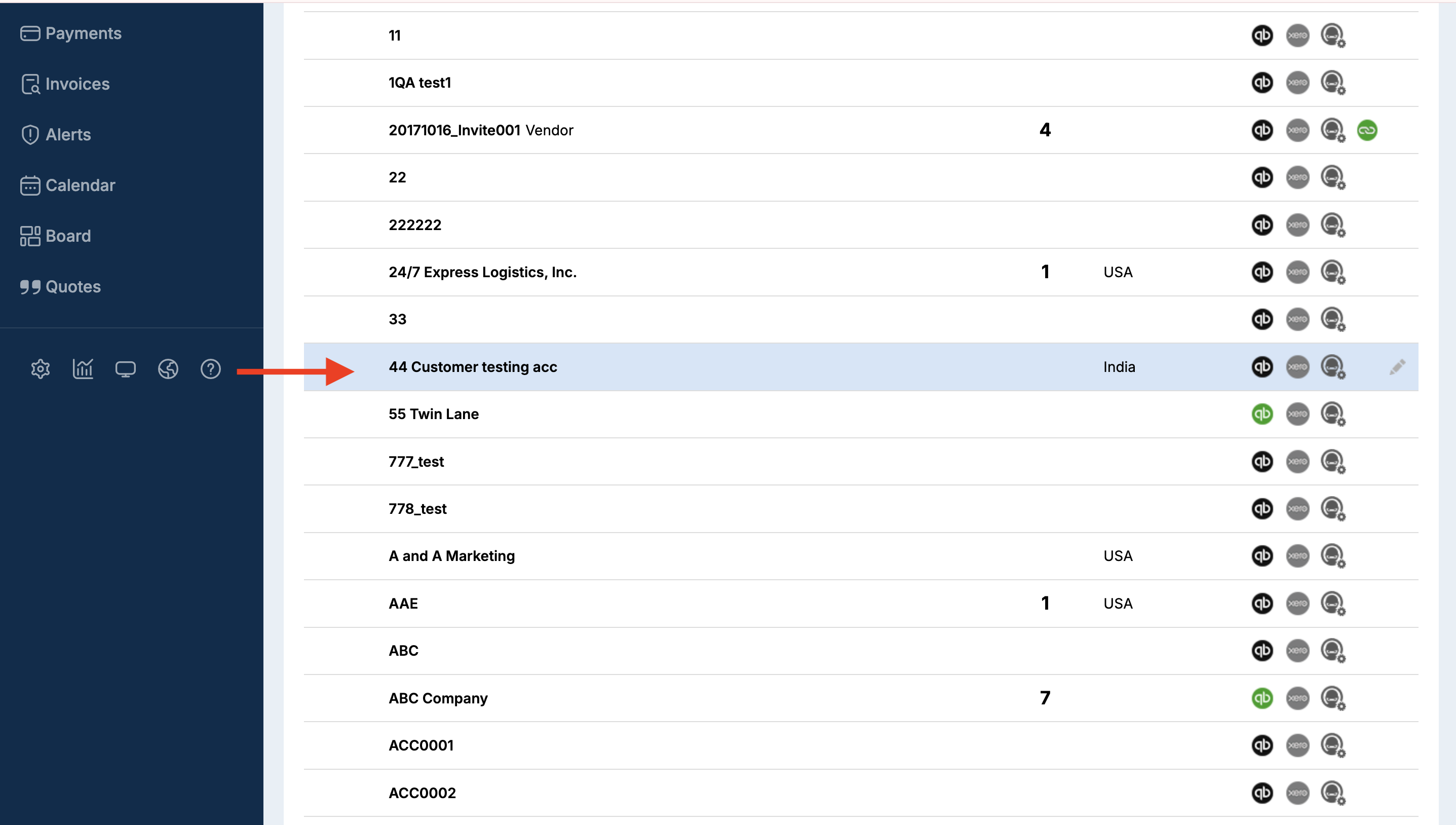Screen dimensions: 1456x825
Task: Click search-settings icon in AAE row
Action: coord(1332,604)
